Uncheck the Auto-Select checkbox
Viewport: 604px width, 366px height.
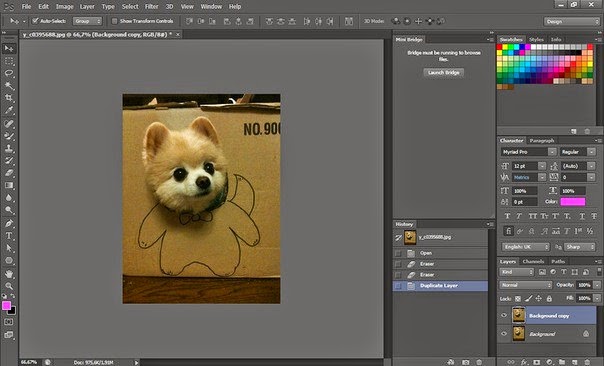[x=35, y=21]
